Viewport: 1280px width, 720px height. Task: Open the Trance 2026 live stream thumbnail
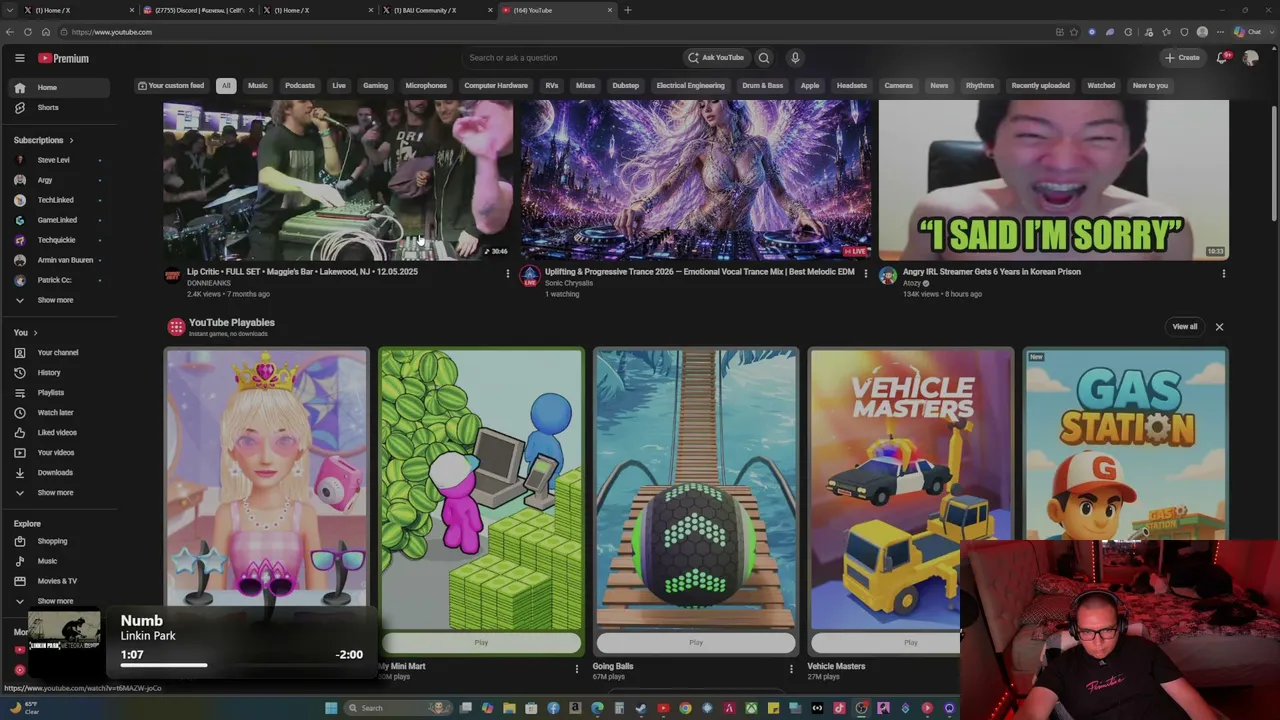(696, 180)
